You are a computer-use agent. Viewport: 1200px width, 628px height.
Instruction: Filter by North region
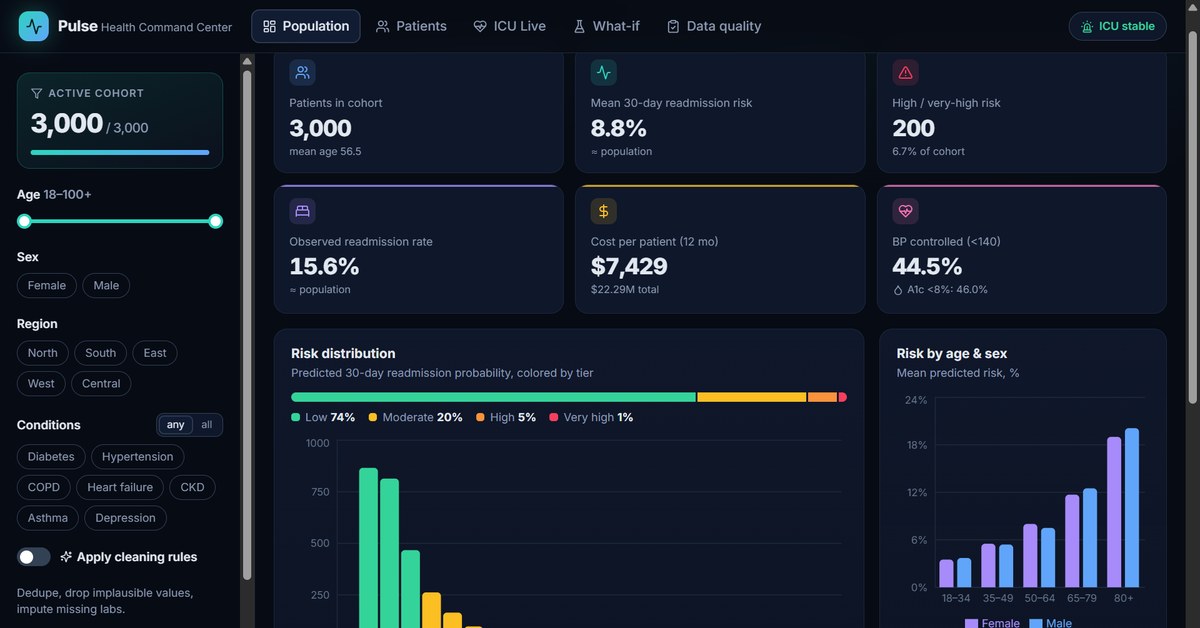pos(43,353)
